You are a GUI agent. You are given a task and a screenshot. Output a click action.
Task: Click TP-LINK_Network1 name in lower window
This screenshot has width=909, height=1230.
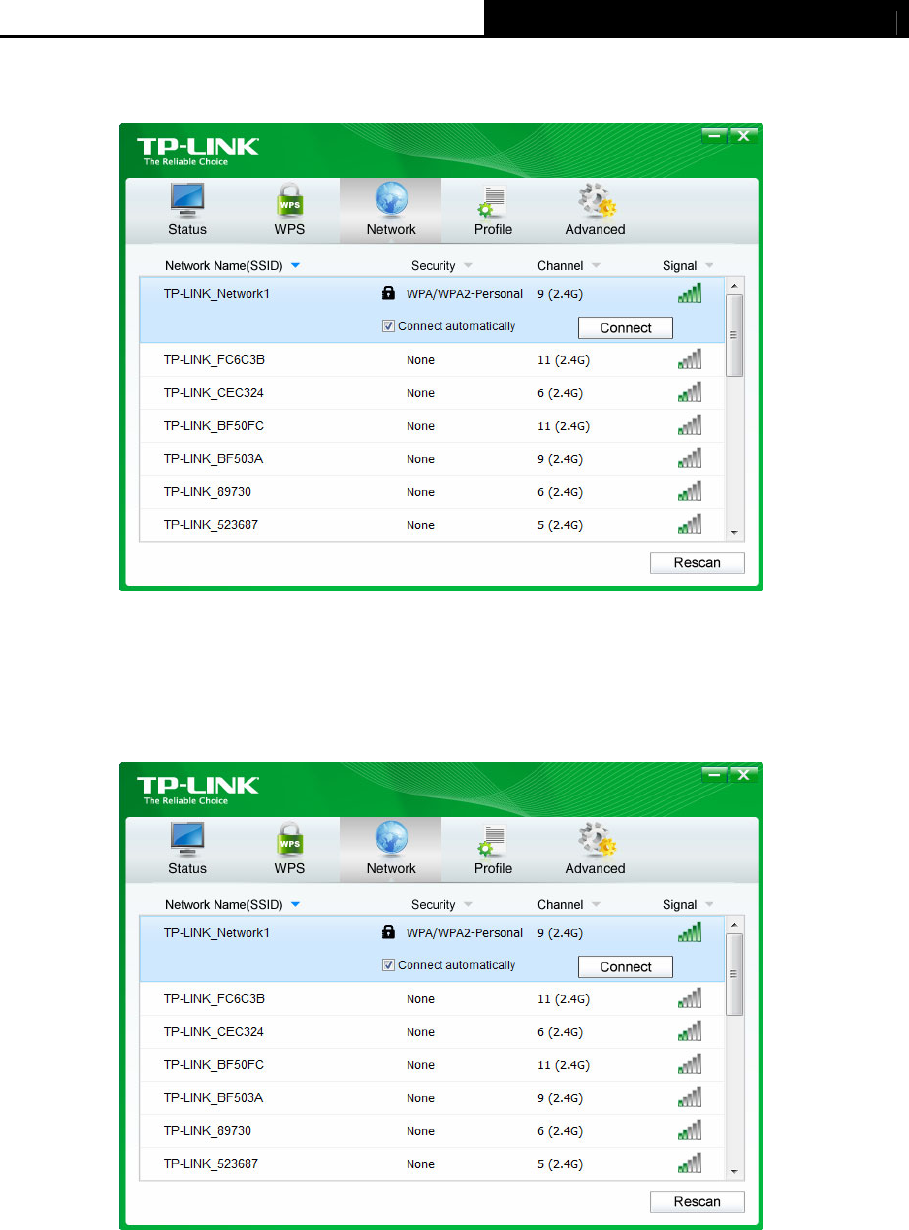(x=217, y=933)
